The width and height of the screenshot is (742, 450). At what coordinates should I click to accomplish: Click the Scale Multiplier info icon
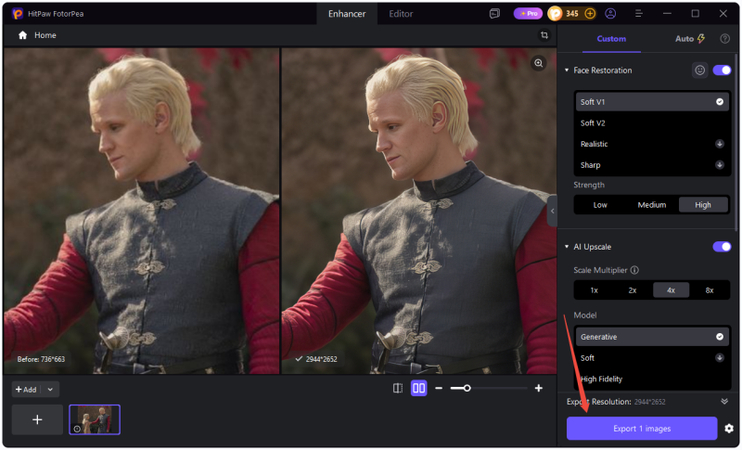coord(635,270)
